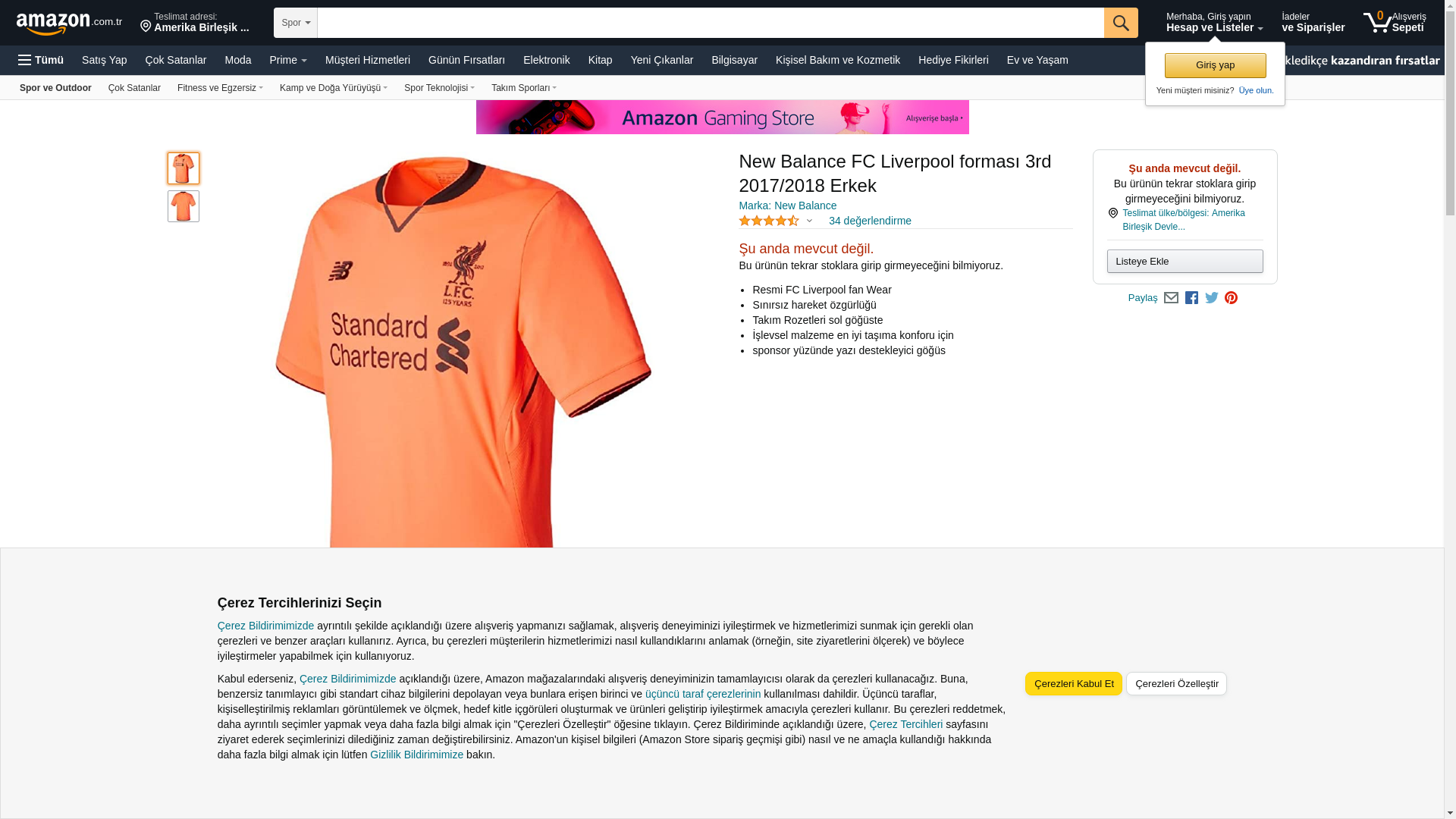Click the Amazon.com.tr logo

69,24
